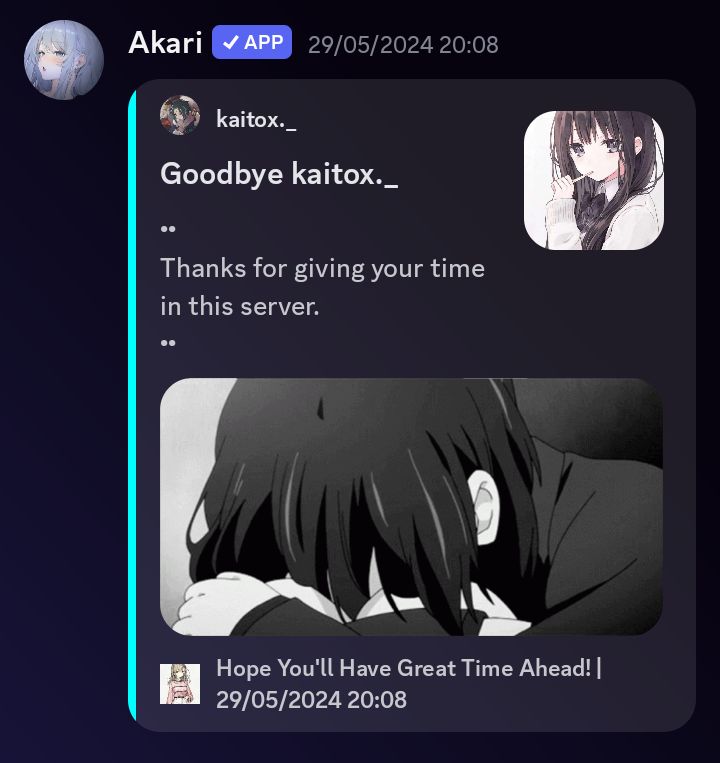The image size is (720, 763).
Task: Click the Thanks for giving your time text
Action: tap(323, 269)
